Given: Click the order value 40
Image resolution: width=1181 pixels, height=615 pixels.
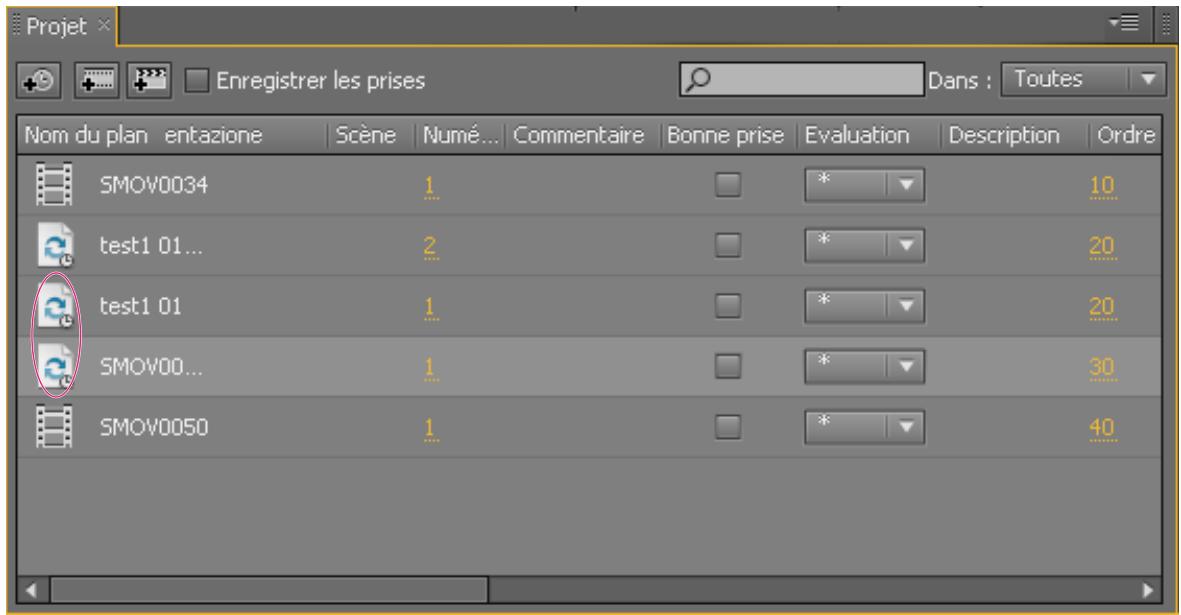Looking at the screenshot, I should click(x=1103, y=428).
